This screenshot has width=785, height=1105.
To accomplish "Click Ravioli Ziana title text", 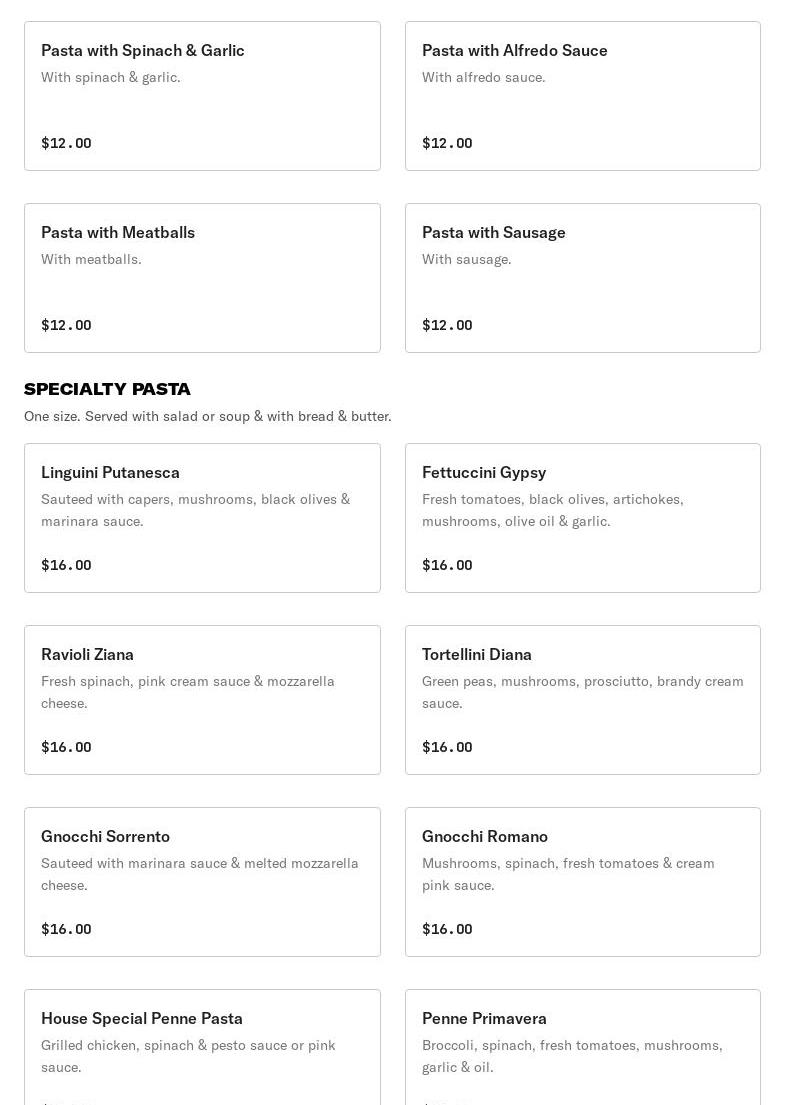I will click(x=87, y=654).
